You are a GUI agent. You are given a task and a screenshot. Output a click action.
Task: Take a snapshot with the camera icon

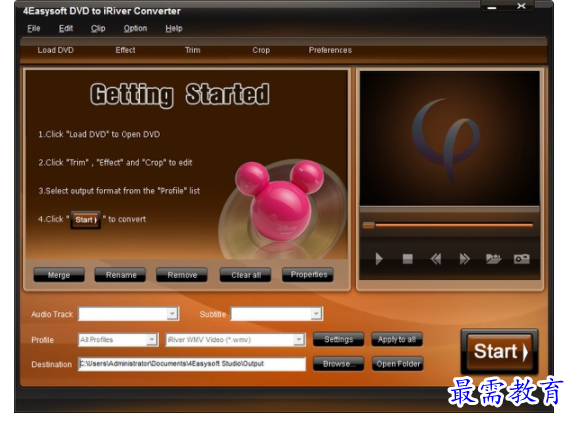[521, 259]
